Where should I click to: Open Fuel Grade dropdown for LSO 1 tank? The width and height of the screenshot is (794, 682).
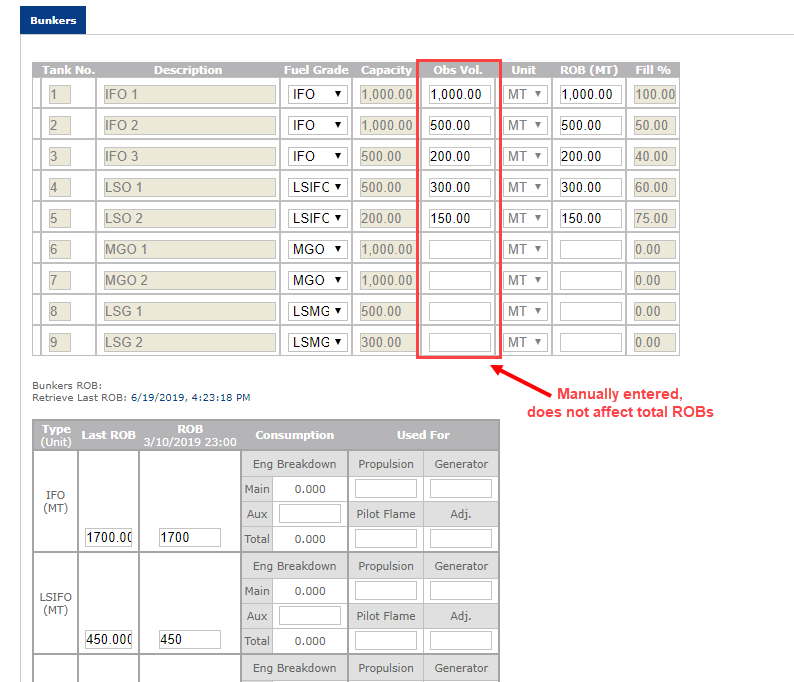pos(317,187)
